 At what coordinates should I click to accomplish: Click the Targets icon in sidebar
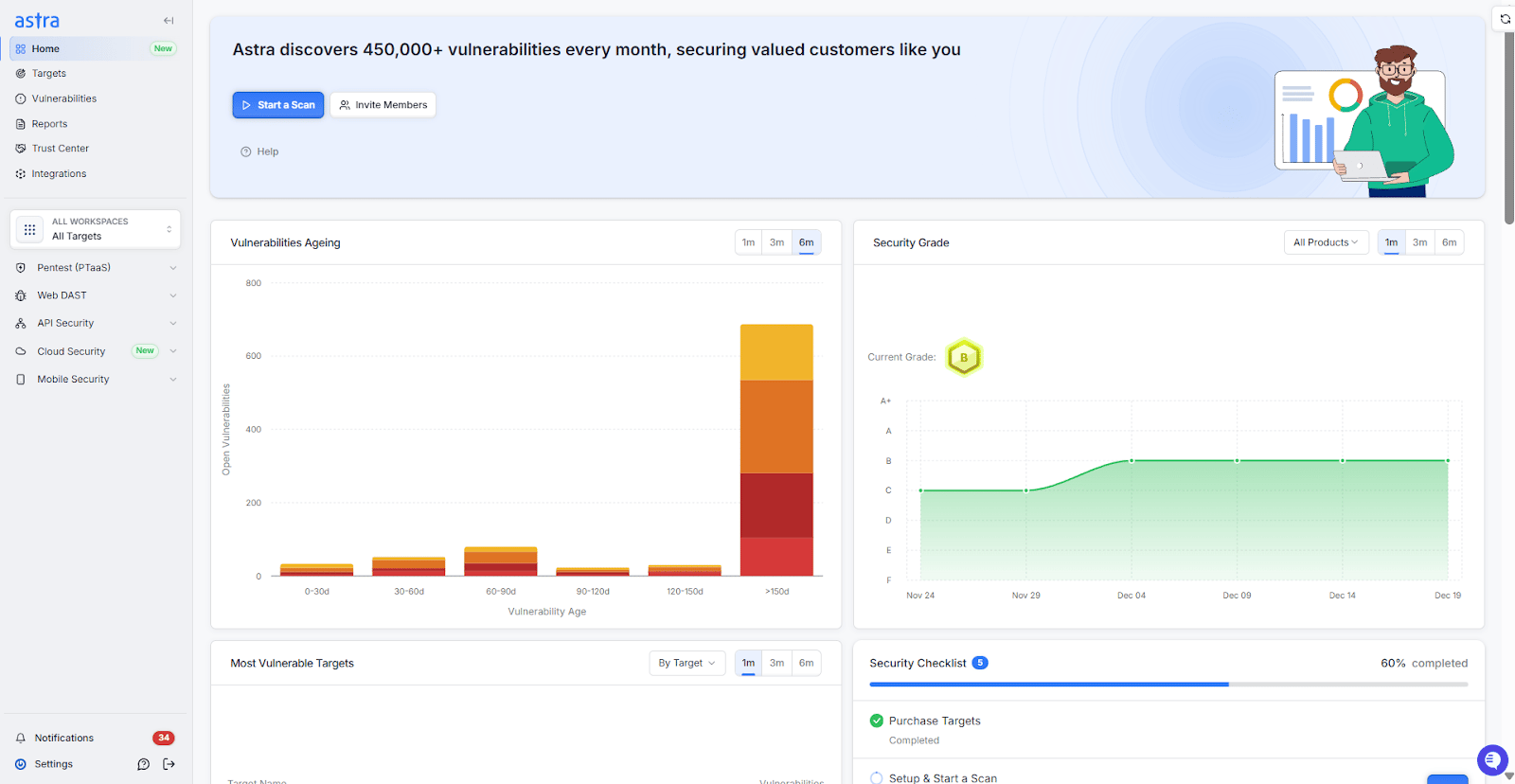click(x=21, y=74)
